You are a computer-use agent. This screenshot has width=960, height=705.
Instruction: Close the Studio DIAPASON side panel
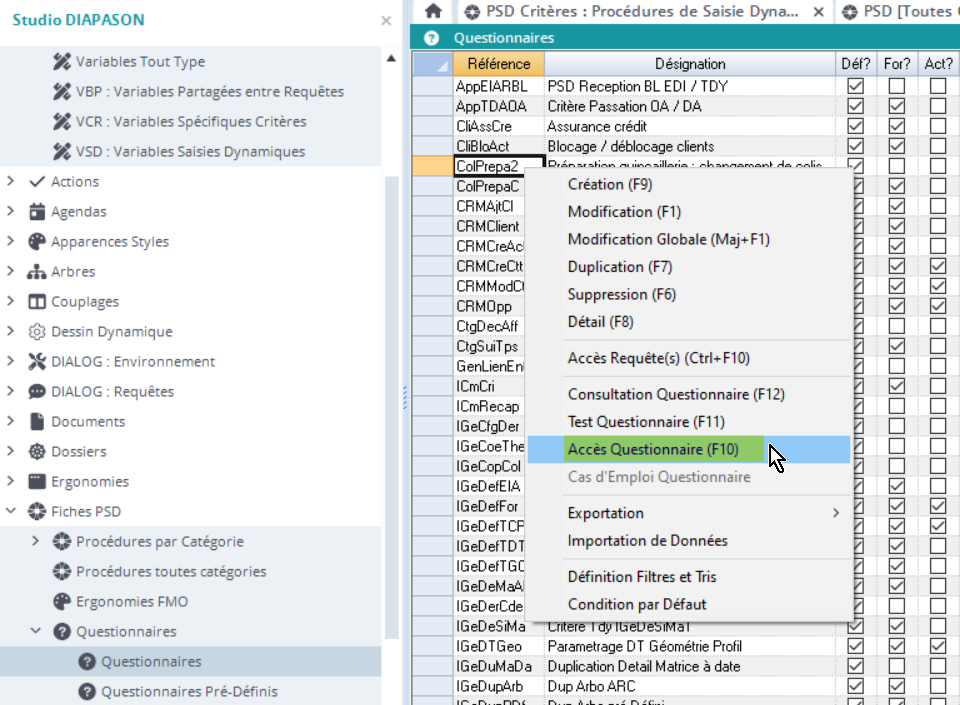tap(386, 20)
